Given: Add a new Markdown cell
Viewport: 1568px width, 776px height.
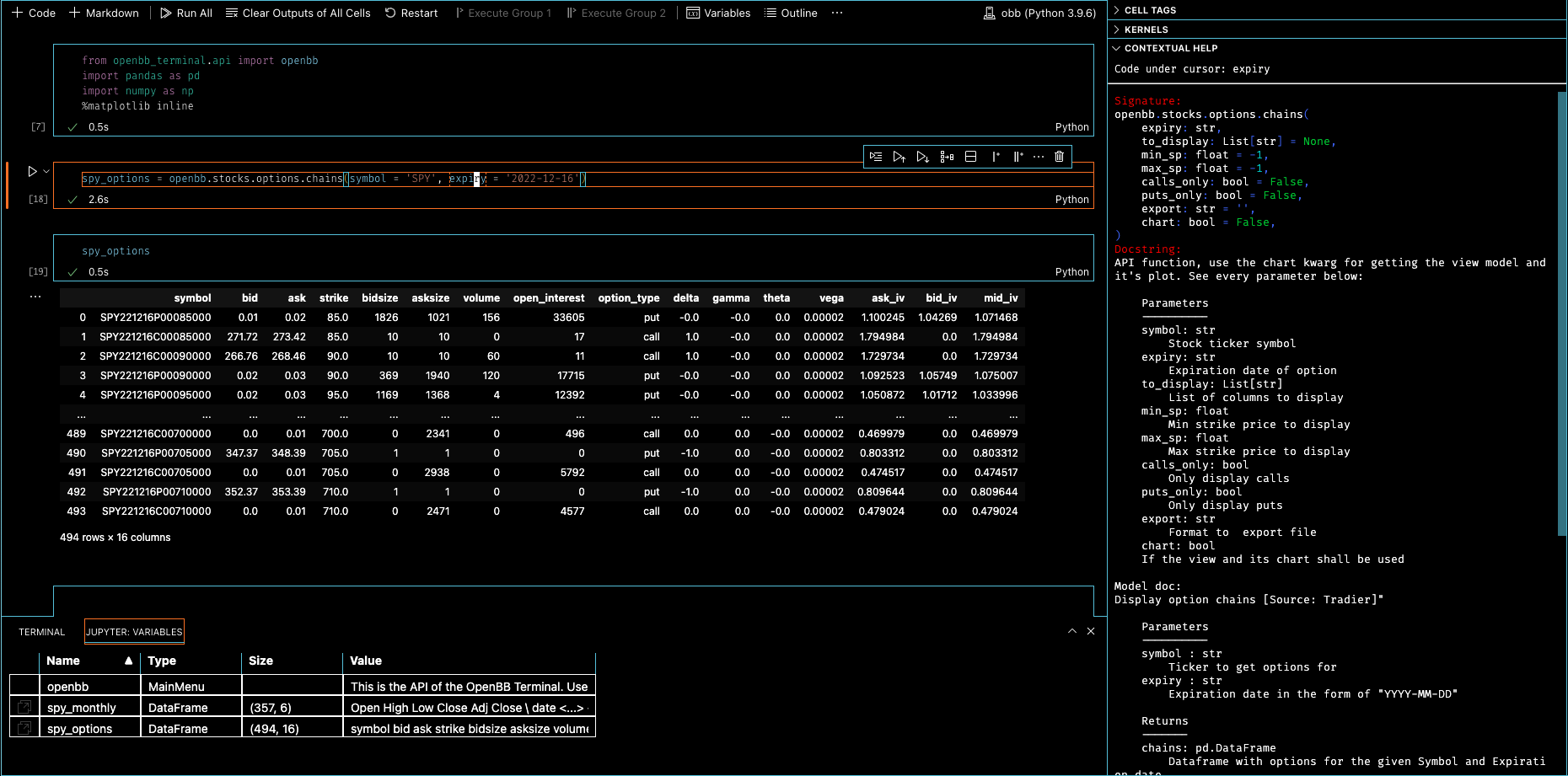Looking at the screenshot, I should coord(104,13).
